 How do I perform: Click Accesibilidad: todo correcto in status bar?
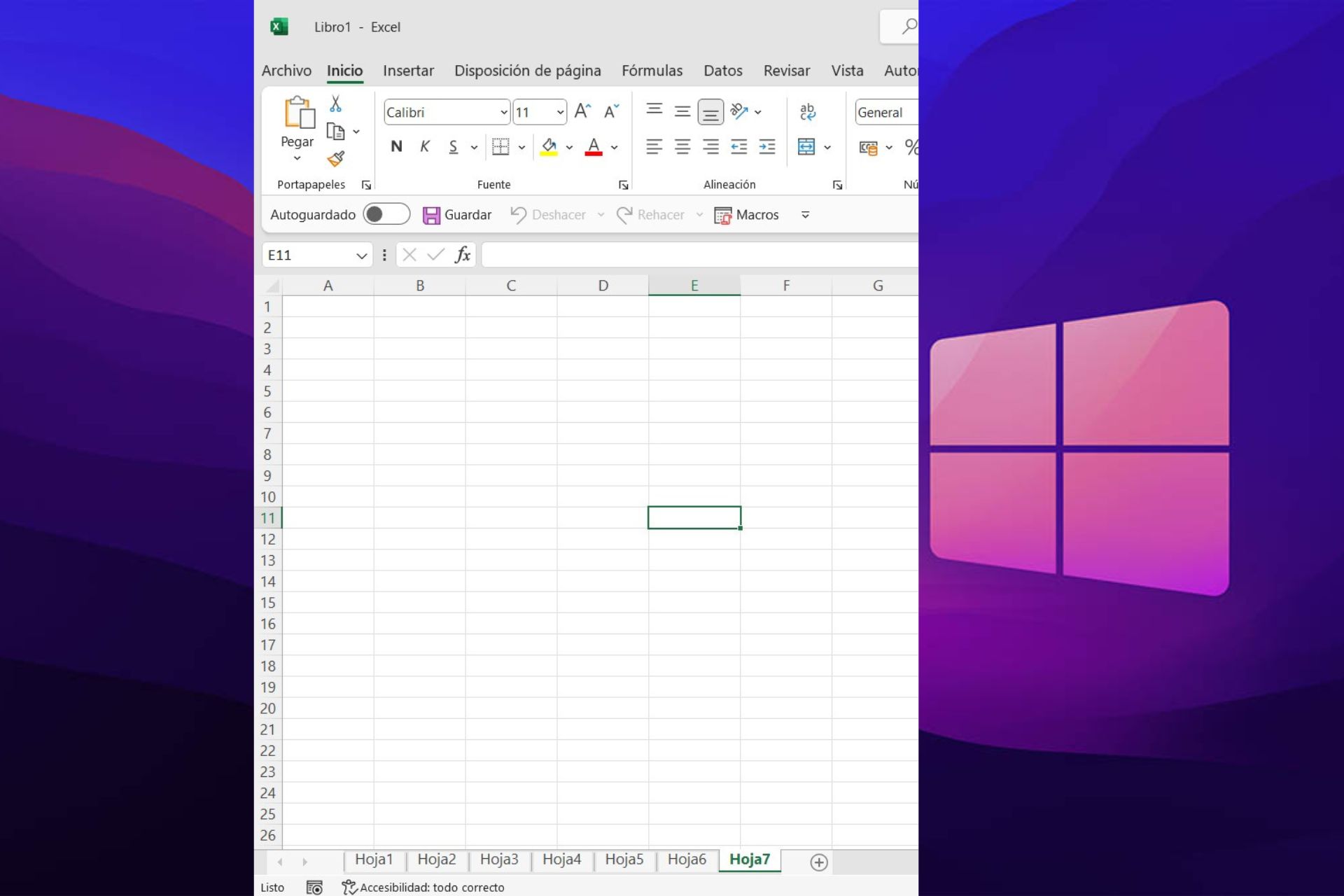point(423,888)
